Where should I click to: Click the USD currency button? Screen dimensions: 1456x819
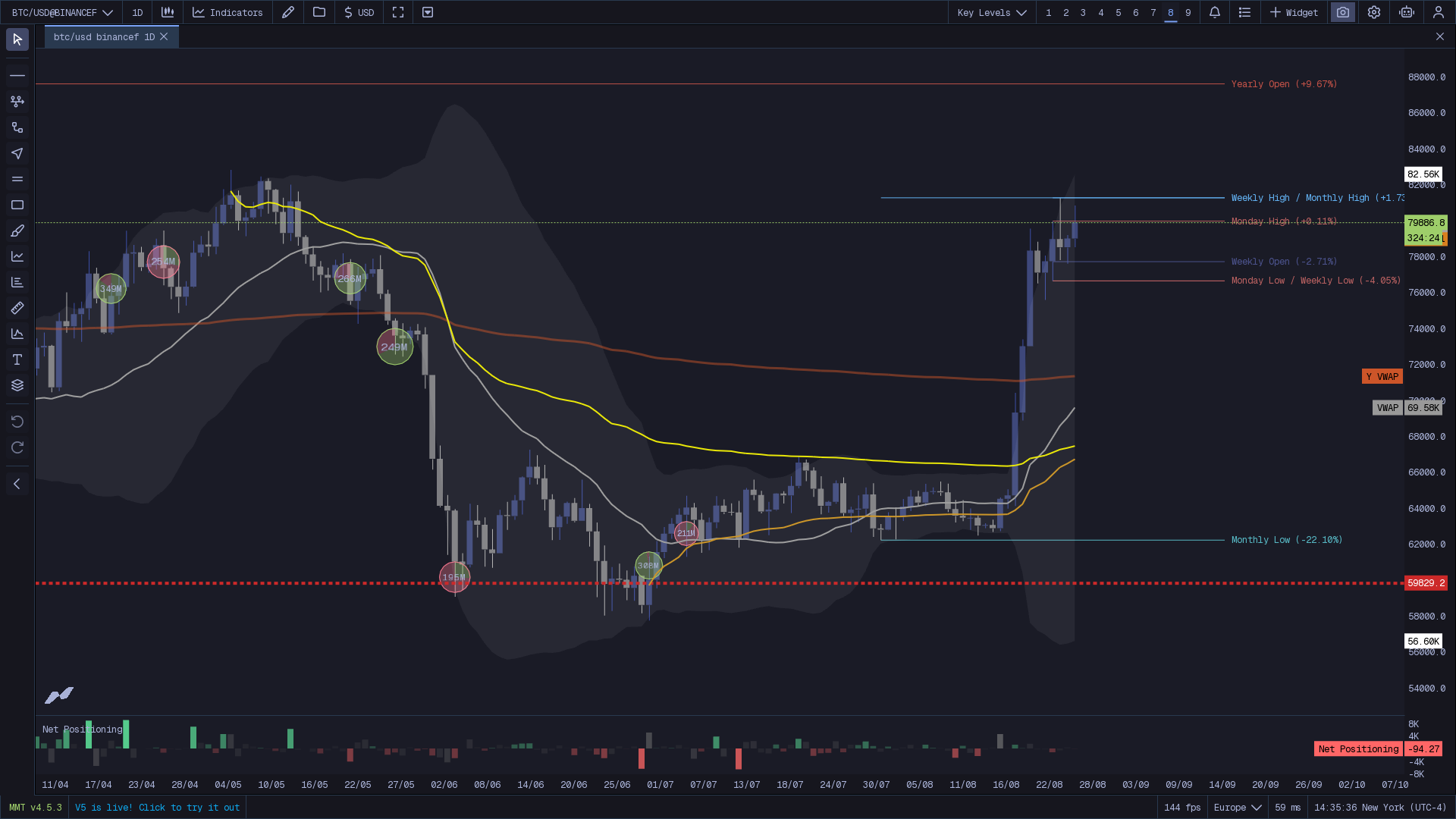point(359,12)
